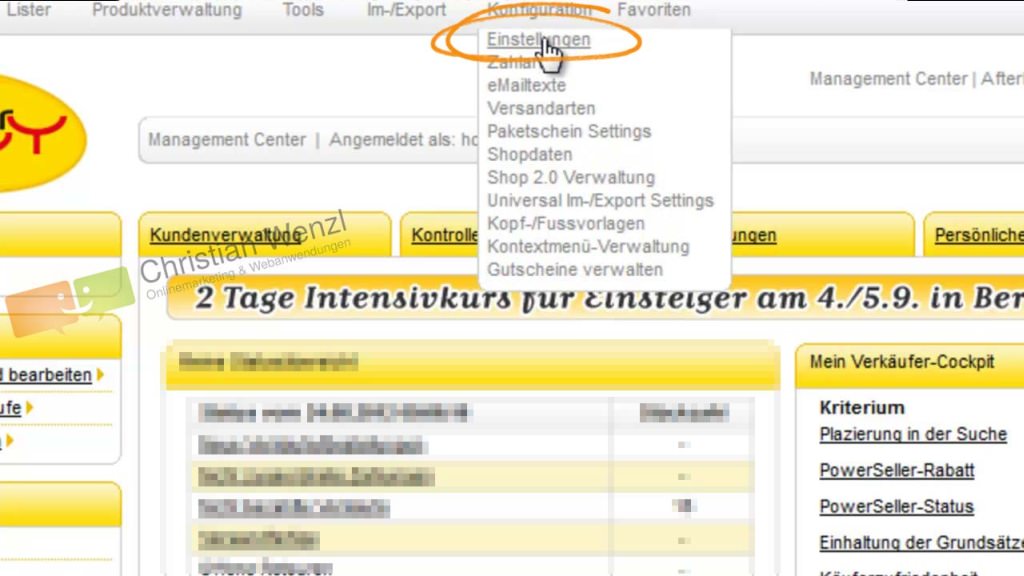Open Paketschein Settings menu entry
1024x576 pixels.
(x=568, y=131)
